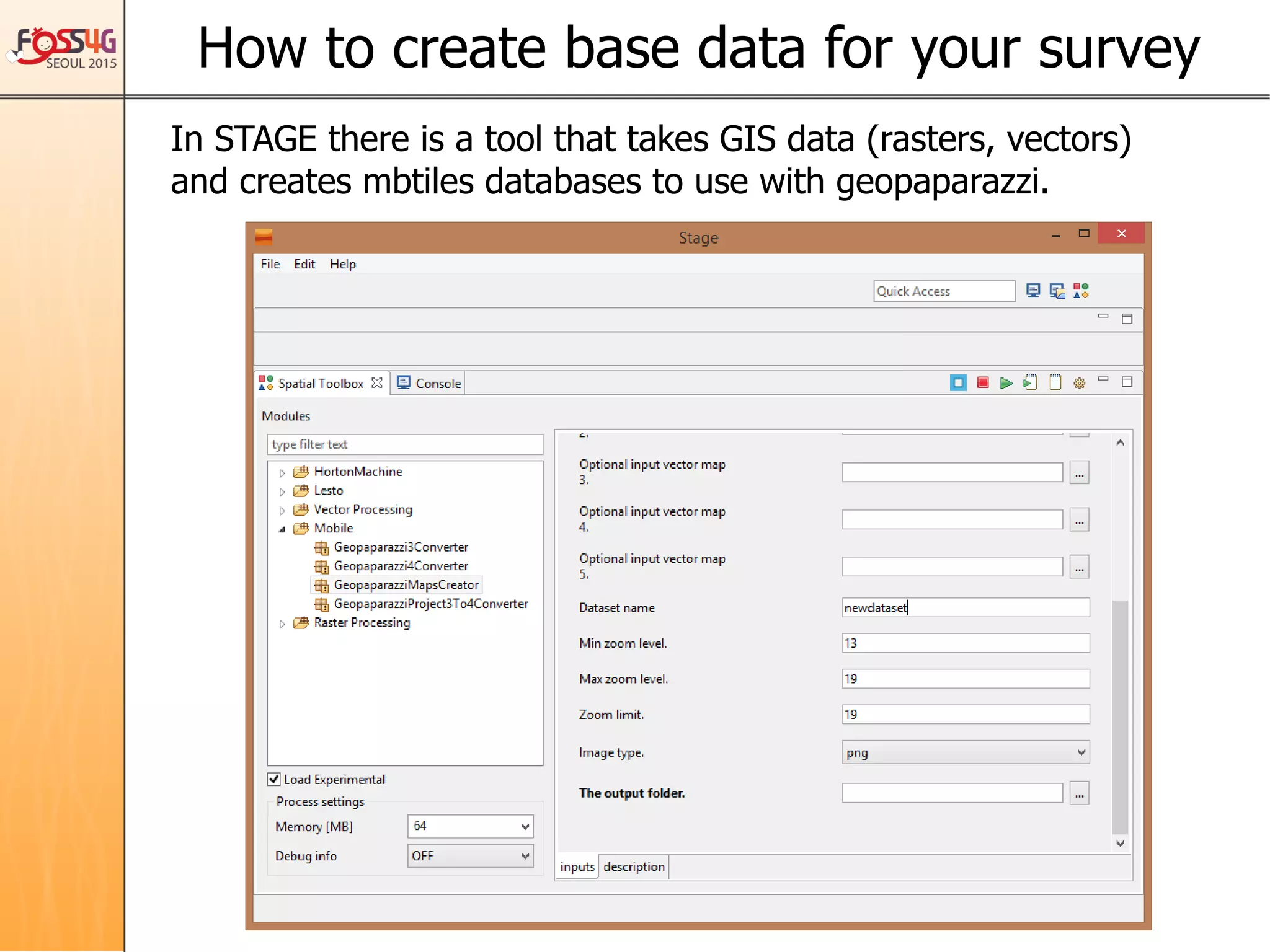Select the GeopaparazziMapsCreator module
Screen dimensions: 1270x952
pyautogui.click(x=396, y=585)
